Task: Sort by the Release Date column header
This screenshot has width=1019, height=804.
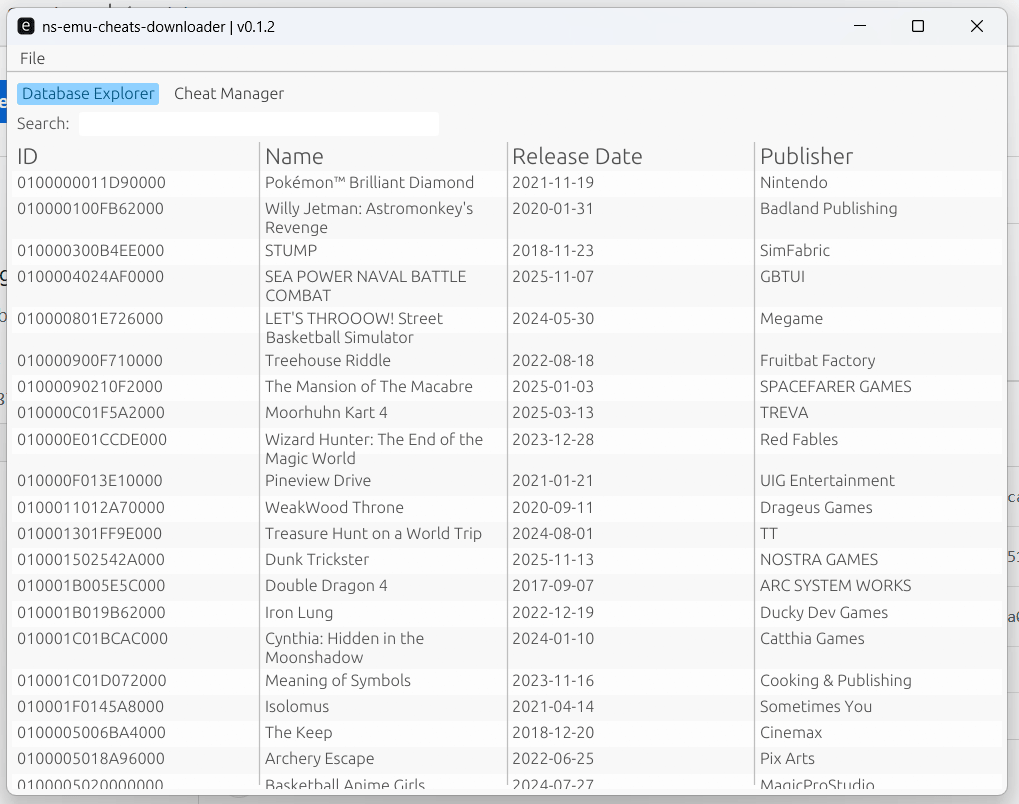Action: tap(577, 157)
